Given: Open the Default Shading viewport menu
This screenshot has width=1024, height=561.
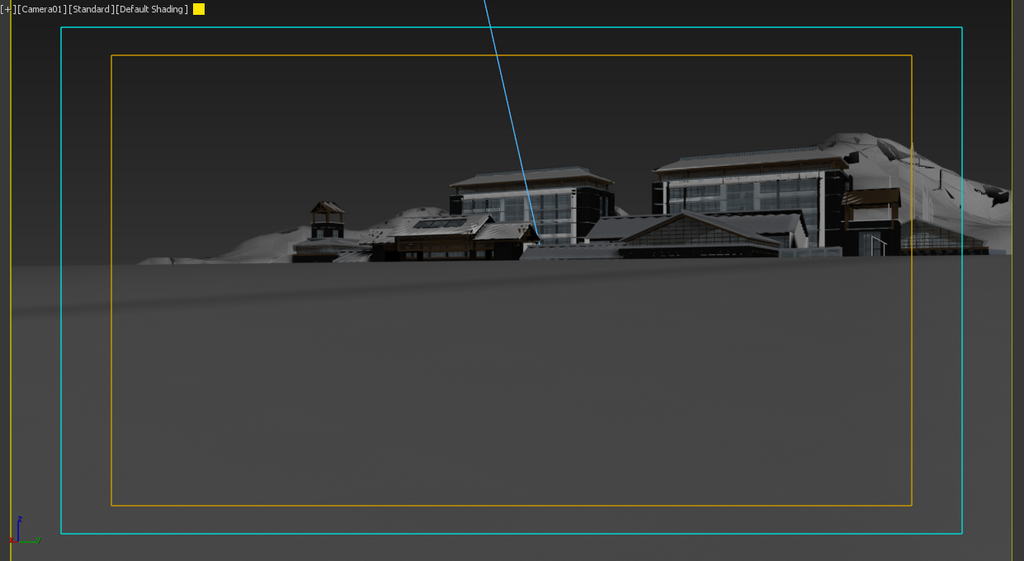Looking at the screenshot, I should [x=152, y=9].
